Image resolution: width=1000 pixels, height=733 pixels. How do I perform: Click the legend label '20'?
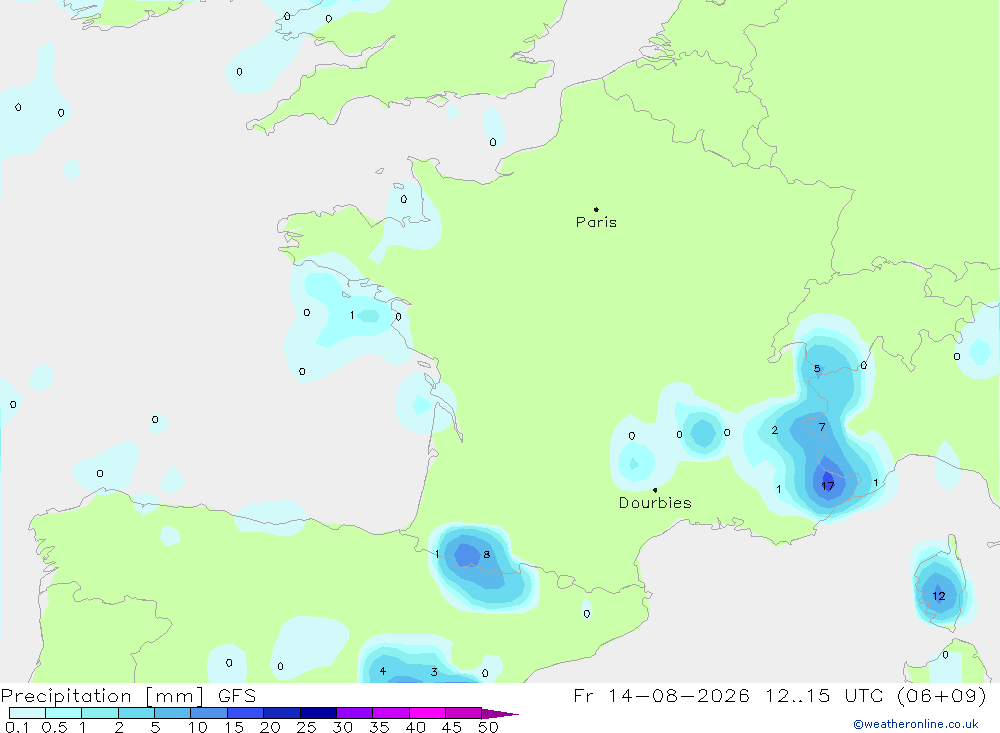click(x=270, y=727)
